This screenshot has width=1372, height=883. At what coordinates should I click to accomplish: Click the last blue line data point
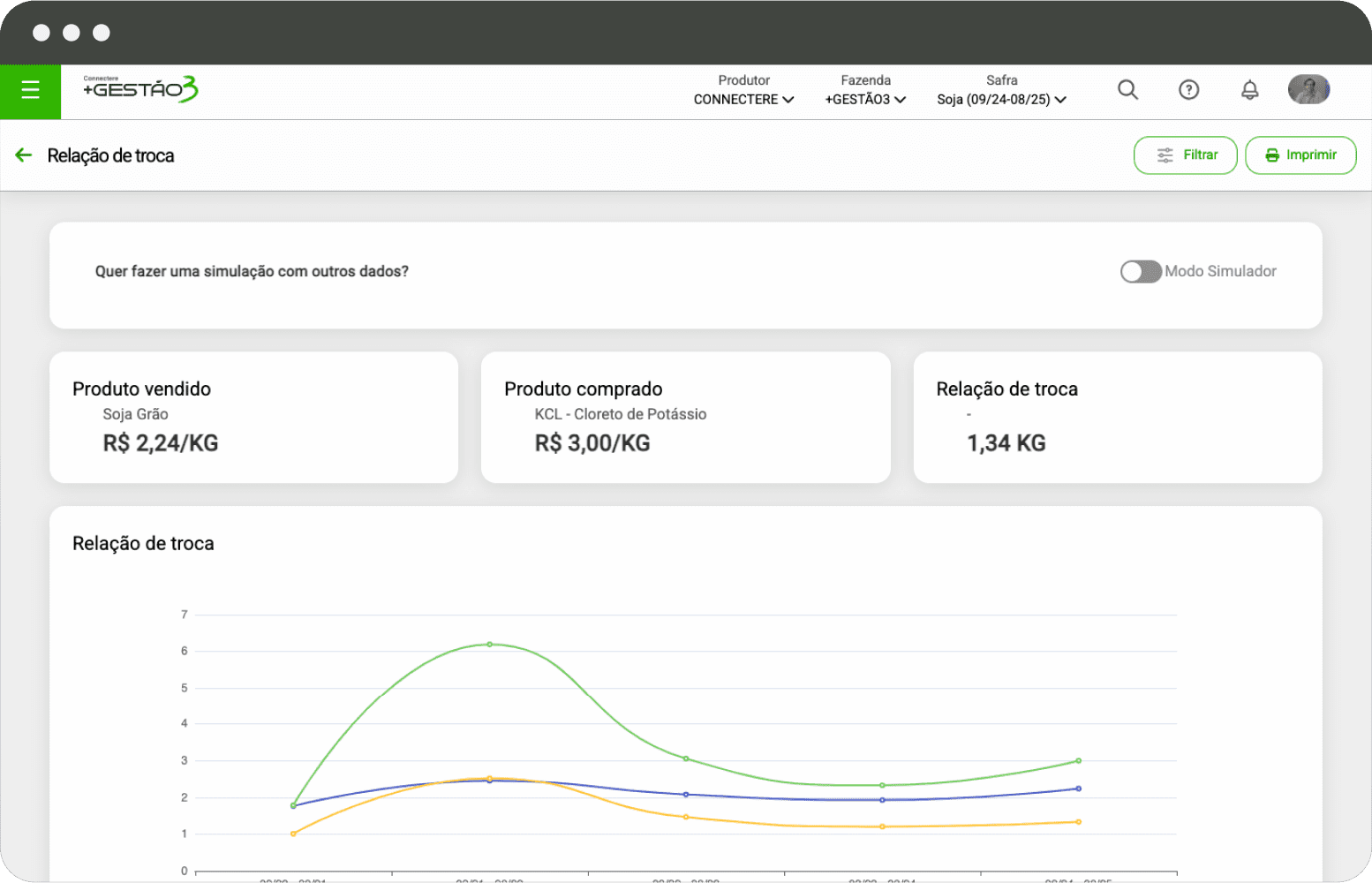click(1078, 789)
